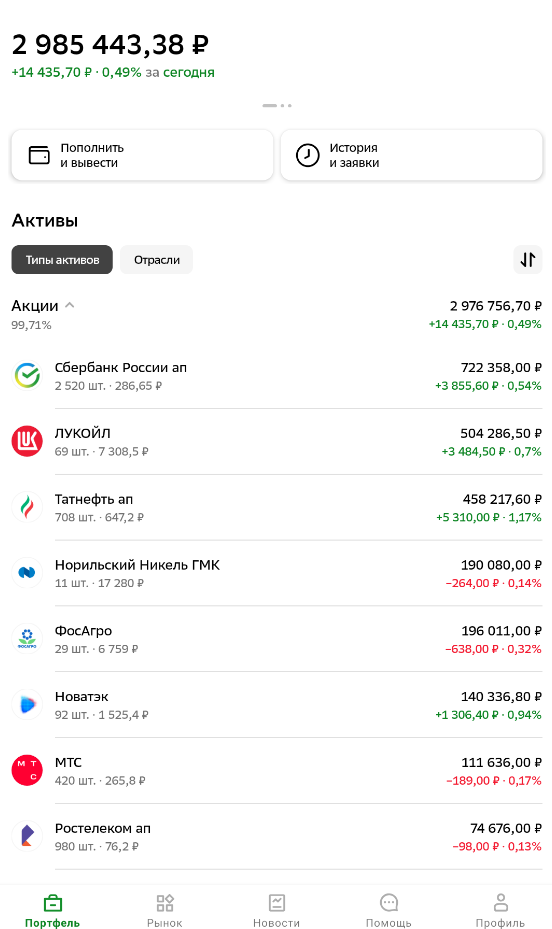This screenshot has height=929, width=552.
Task: Open the Профиль tab
Action: click(x=500, y=911)
